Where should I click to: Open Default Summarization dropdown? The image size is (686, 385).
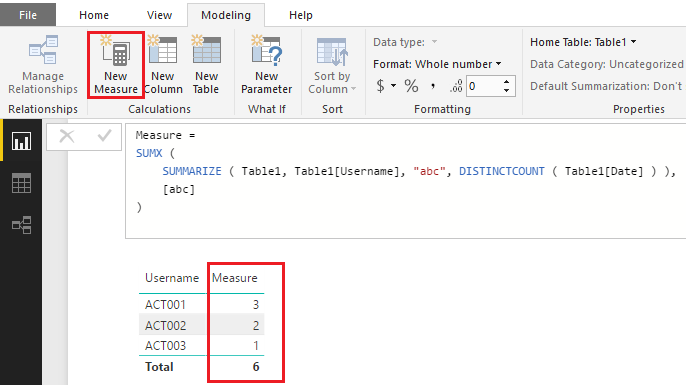pyautogui.click(x=607, y=86)
